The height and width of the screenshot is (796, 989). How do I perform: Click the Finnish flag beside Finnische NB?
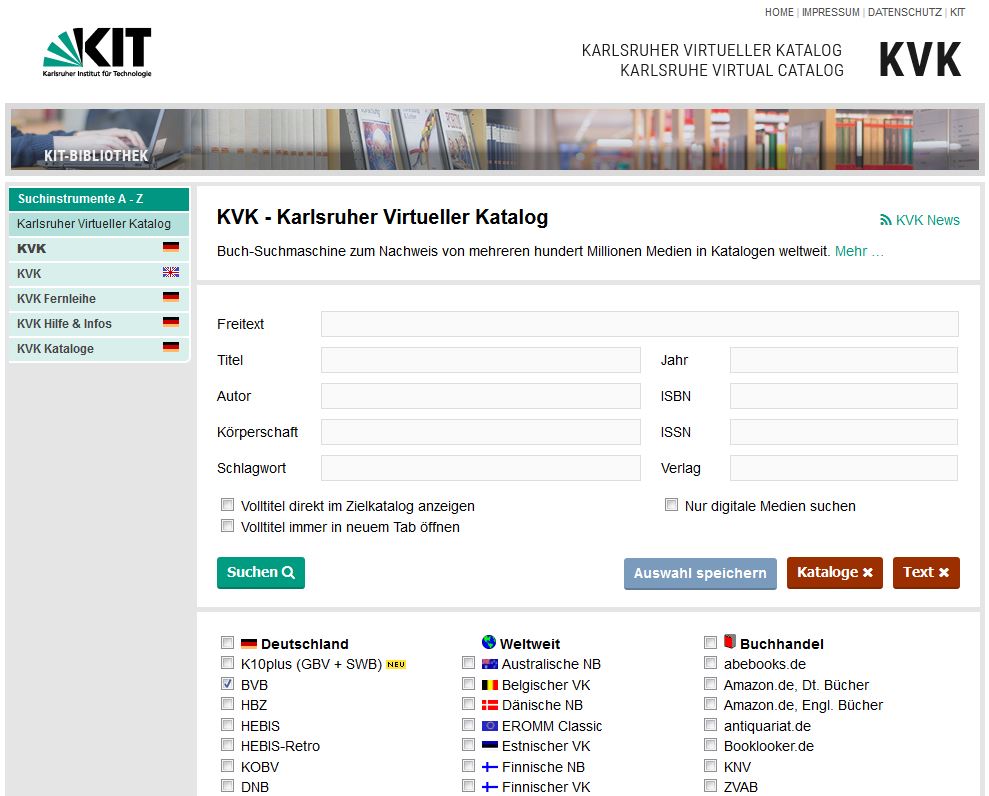tap(489, 767)
